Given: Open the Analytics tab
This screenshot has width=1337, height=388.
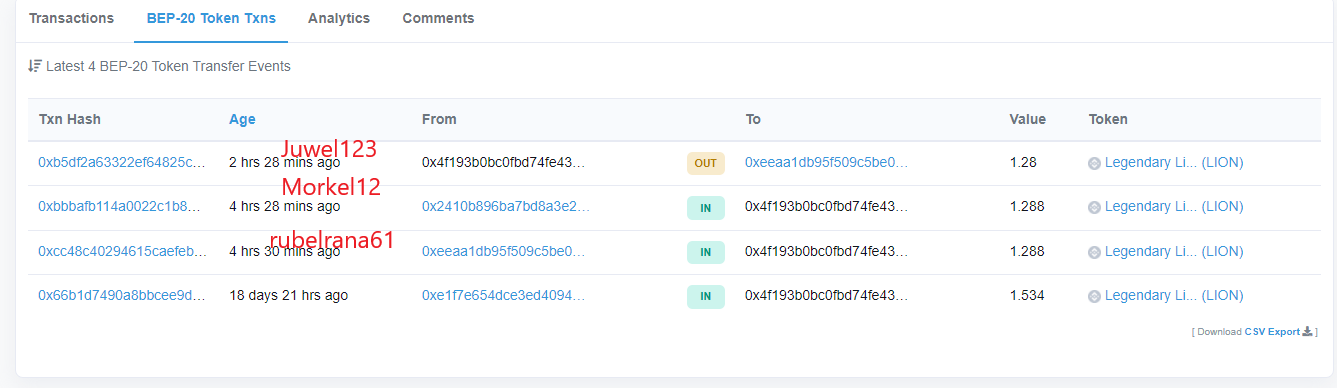Looking at the screenshot, I should tap(339, 18).
